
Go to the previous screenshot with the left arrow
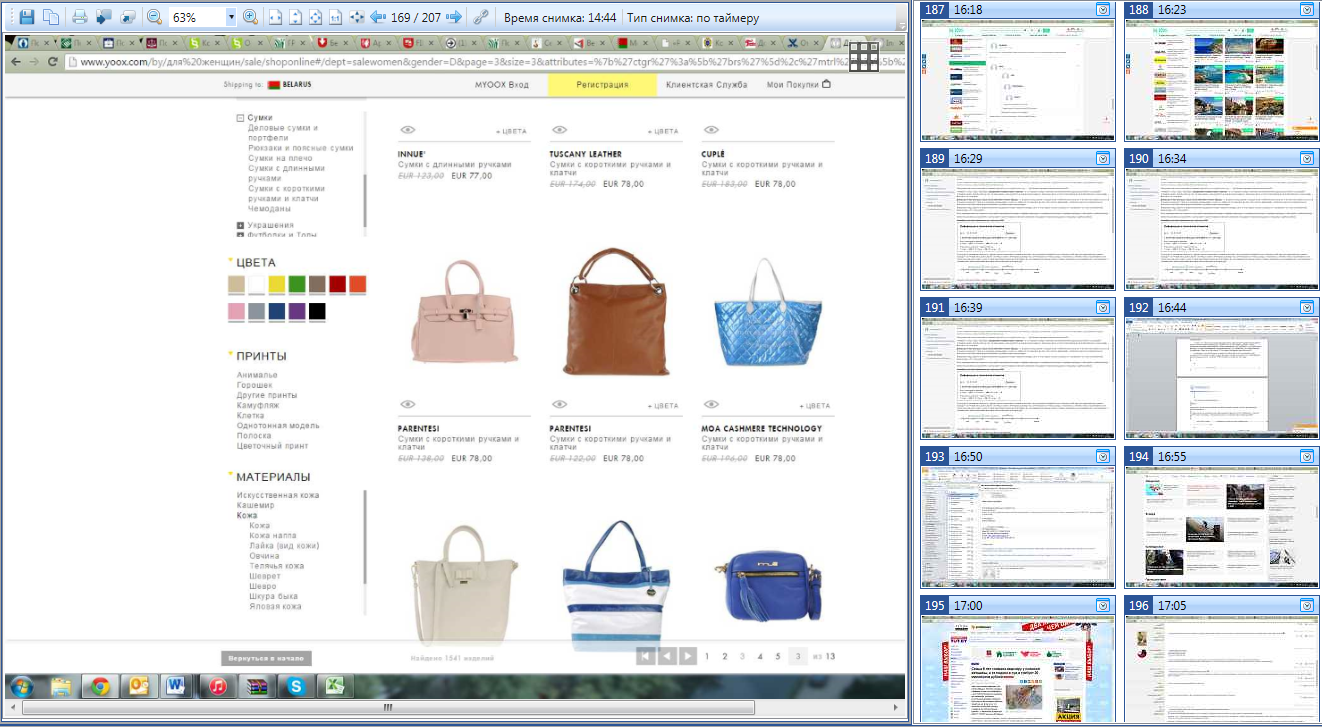pos(378,17)
